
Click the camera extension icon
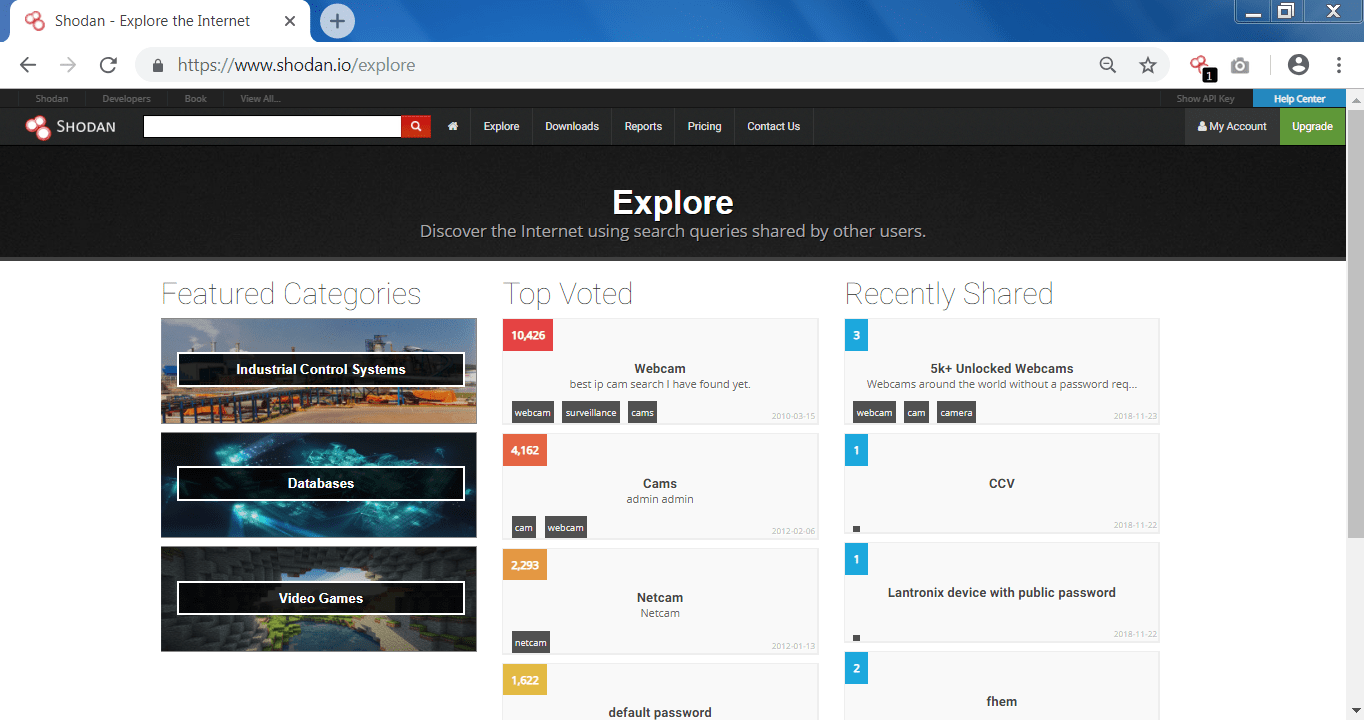coord(1240,65)
